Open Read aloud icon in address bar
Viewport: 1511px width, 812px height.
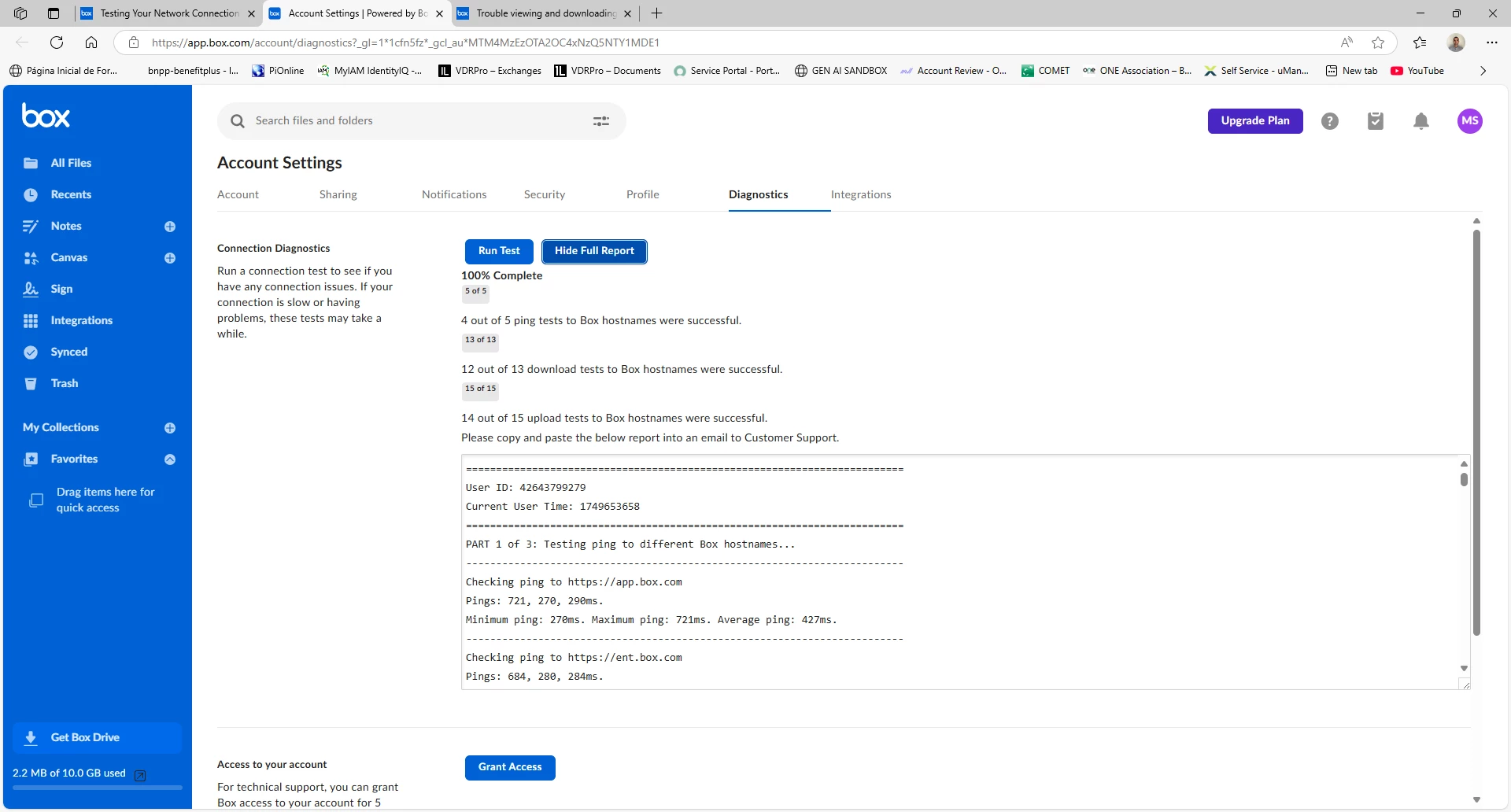(x=1347, y=42)
